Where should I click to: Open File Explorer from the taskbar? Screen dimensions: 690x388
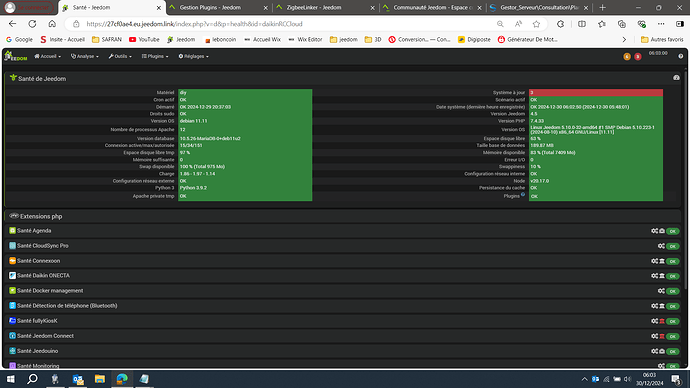100,379
